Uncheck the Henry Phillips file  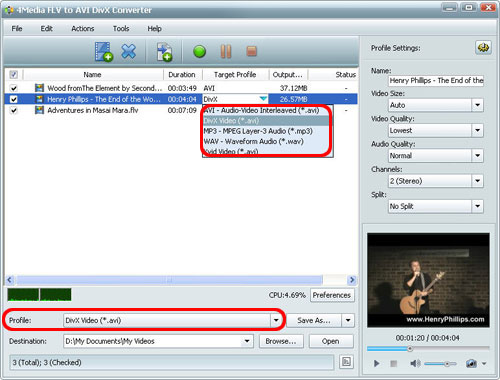(x=14, y=99)
